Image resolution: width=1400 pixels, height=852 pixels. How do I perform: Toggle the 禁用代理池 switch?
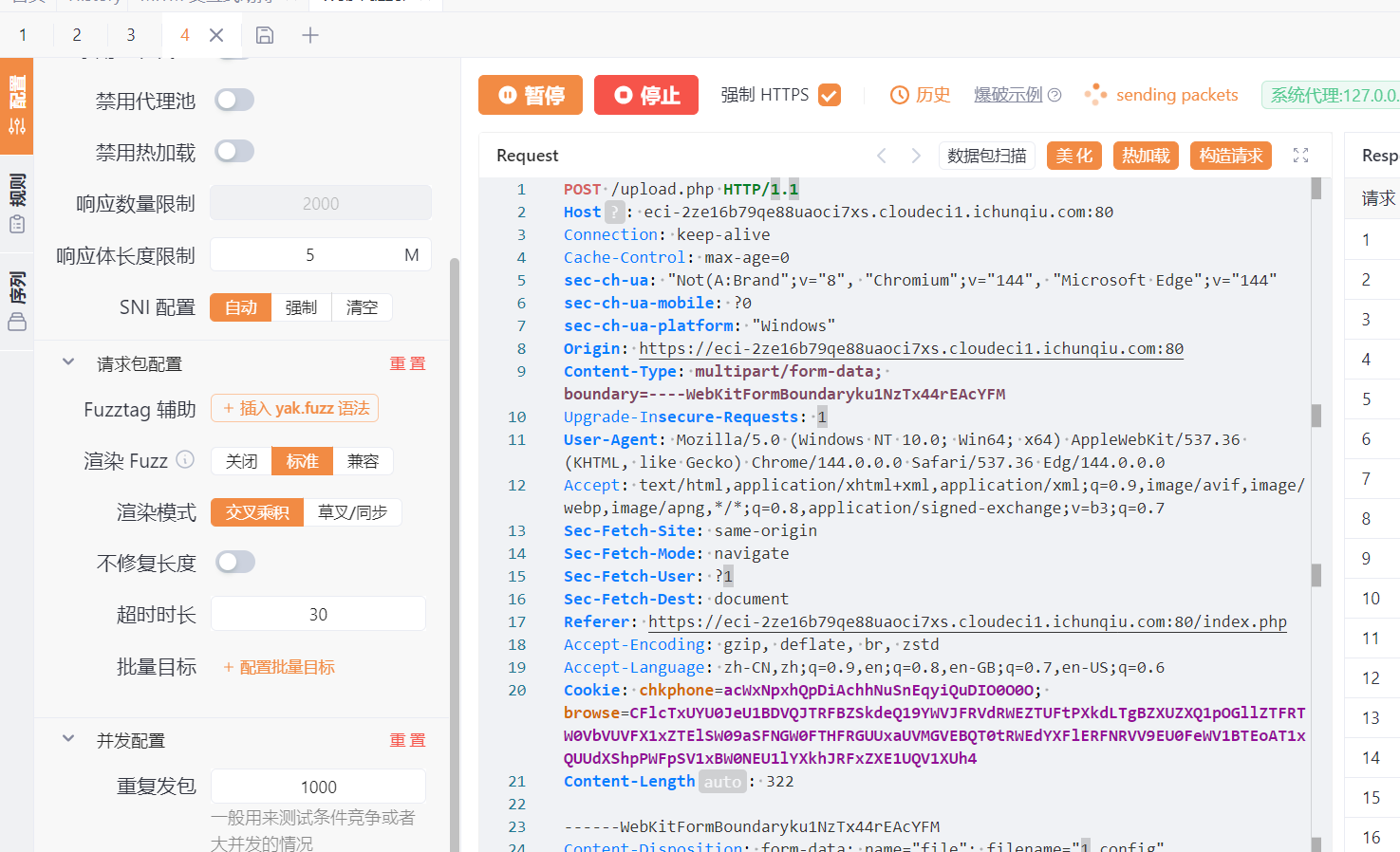coord(234,100)
